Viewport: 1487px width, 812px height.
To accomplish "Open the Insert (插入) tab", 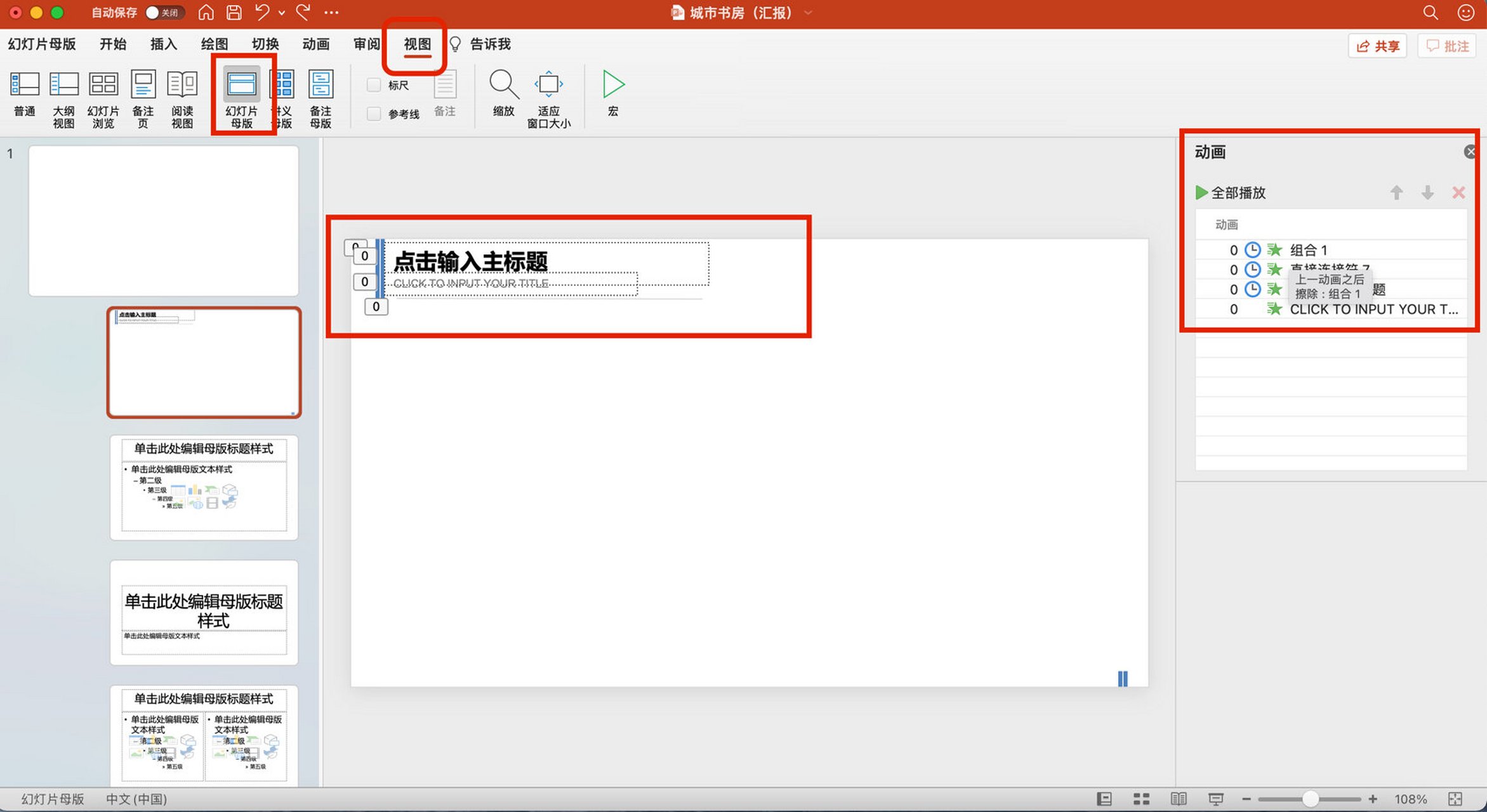I will (x=164, y=44).
